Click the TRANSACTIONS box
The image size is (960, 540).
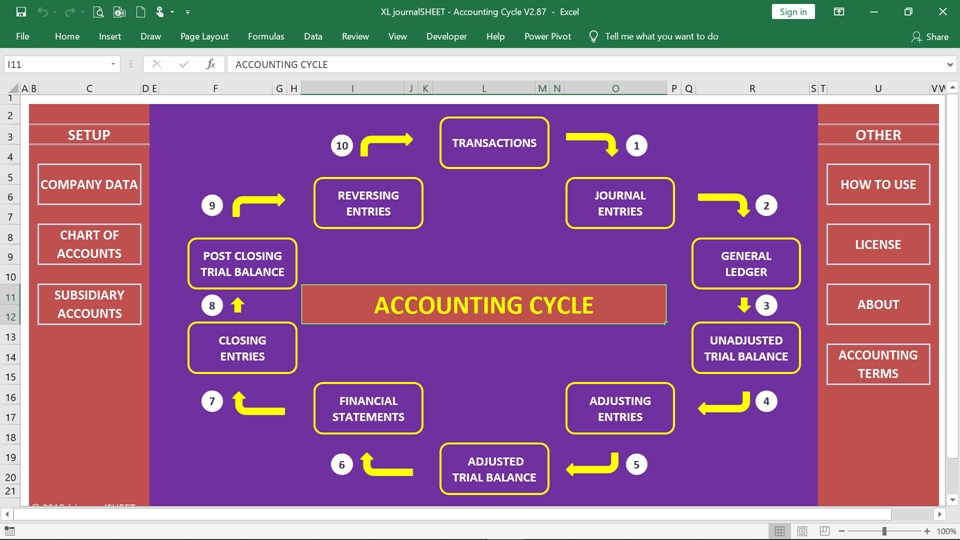494,143
